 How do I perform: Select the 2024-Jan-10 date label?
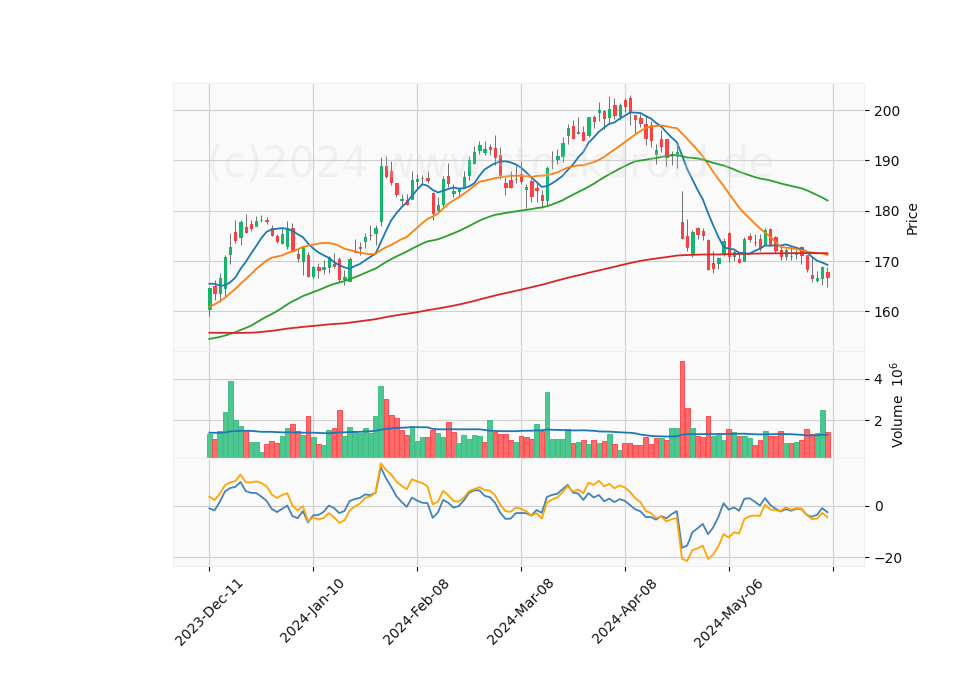[312, 611]
